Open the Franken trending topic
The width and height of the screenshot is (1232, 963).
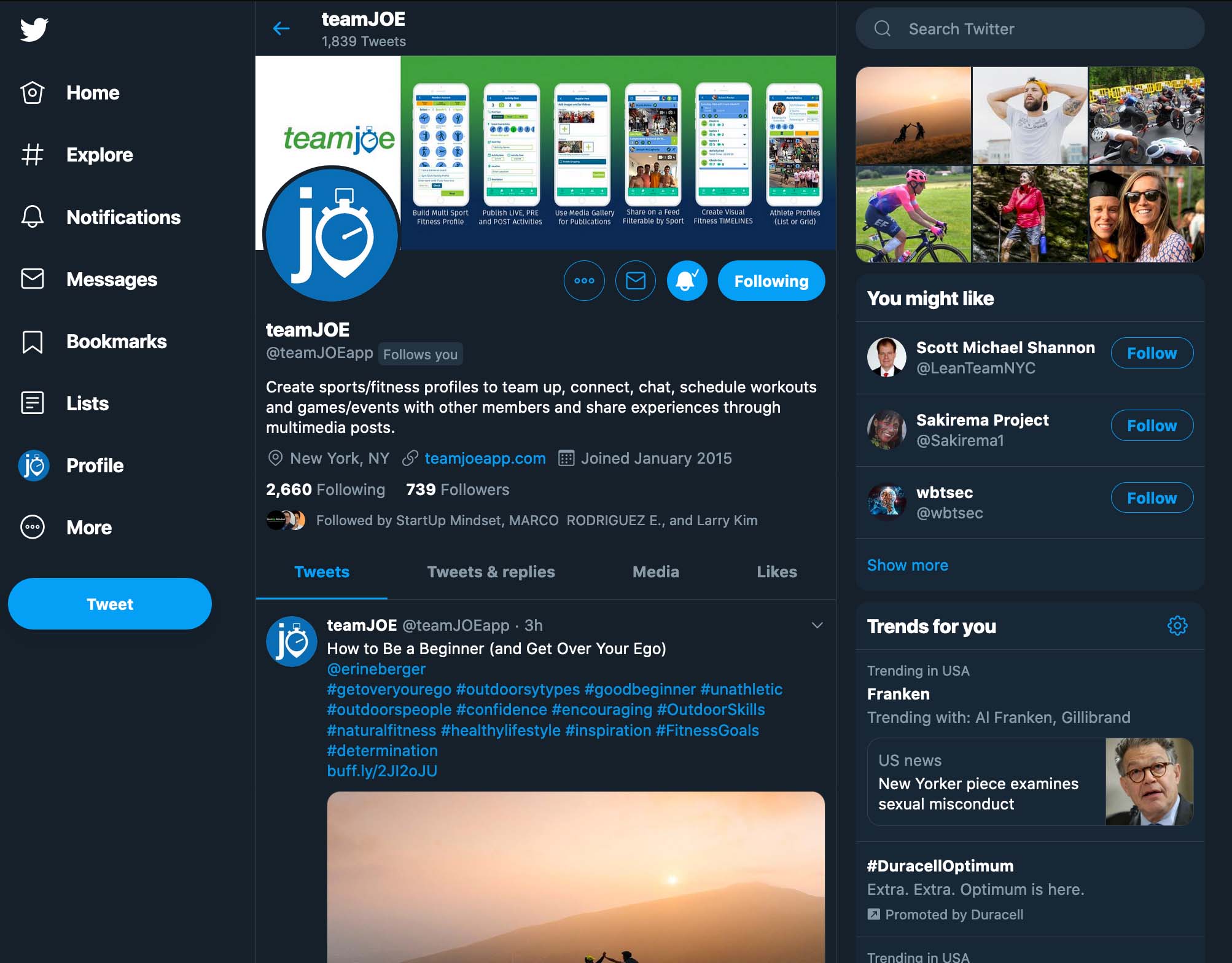(x=898, y=694)
